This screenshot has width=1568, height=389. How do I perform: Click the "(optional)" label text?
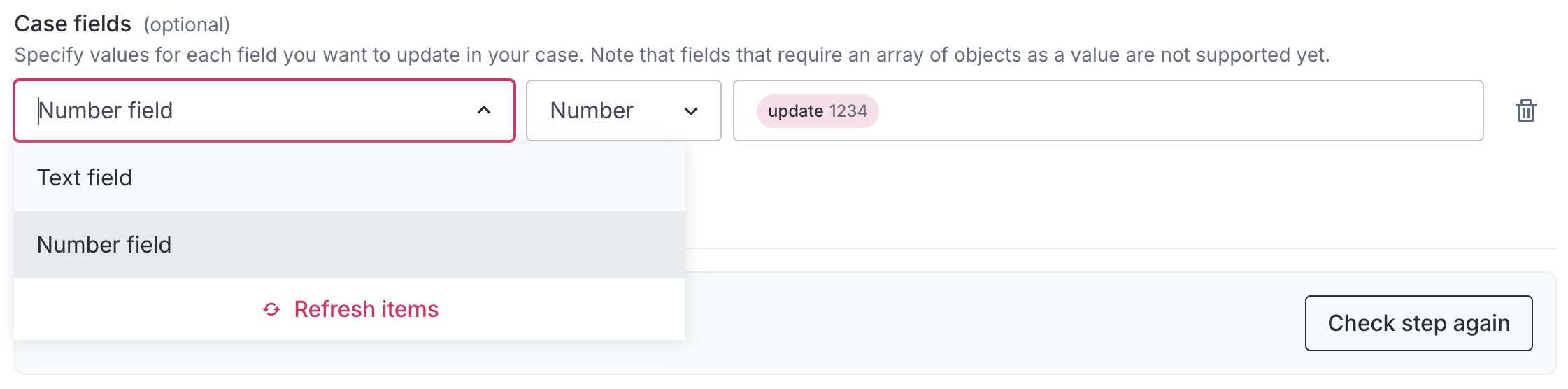point(187,25)
